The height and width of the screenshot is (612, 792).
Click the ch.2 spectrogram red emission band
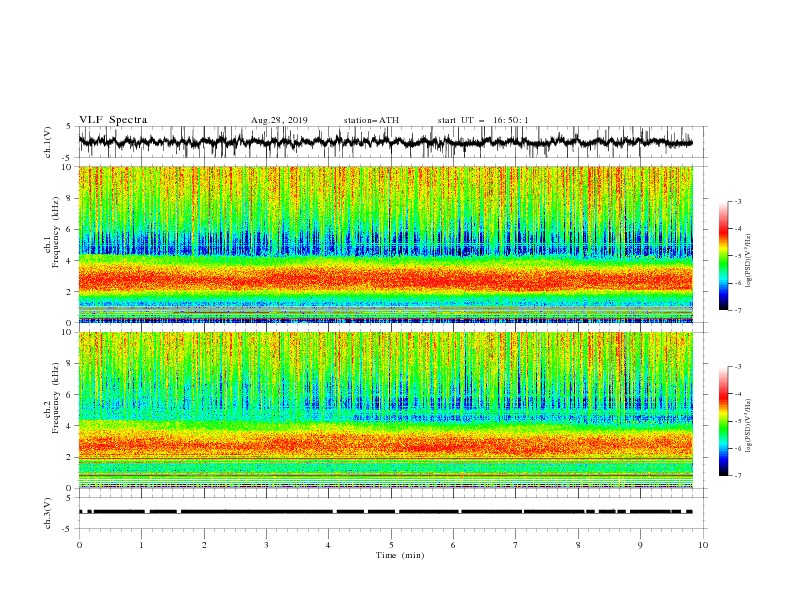(385, 444)
